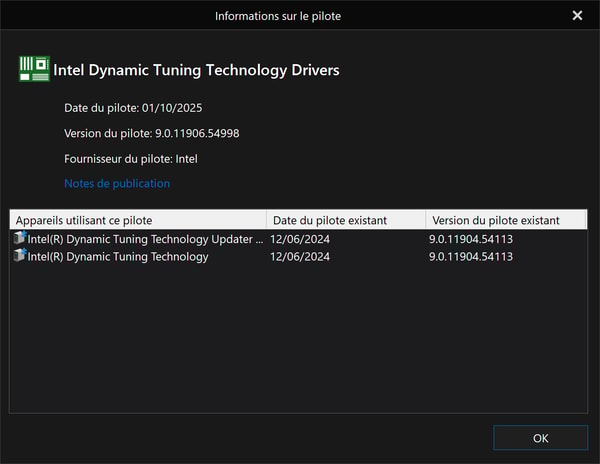Click the Version du pilote: 9.0.11906.54998 text
Image resolution: width=600 pixels, height=464 pixels.
click(x=152, y=134)
